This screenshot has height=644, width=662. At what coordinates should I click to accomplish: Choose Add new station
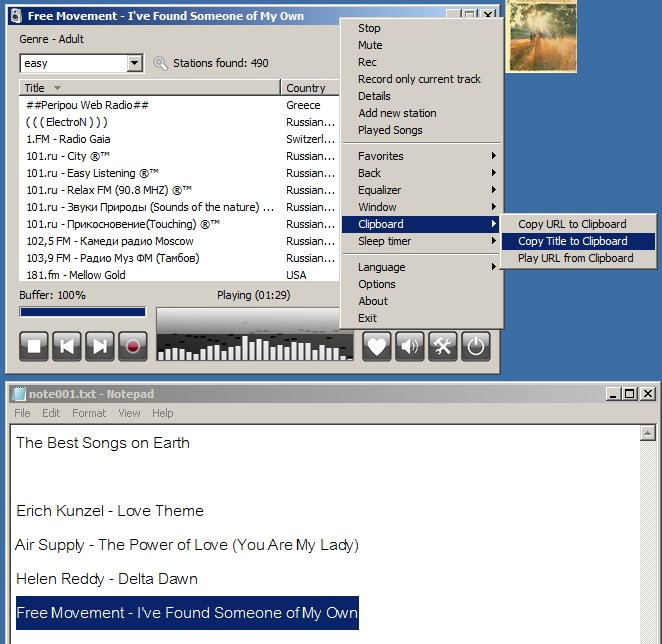click(x=421, y=113)
